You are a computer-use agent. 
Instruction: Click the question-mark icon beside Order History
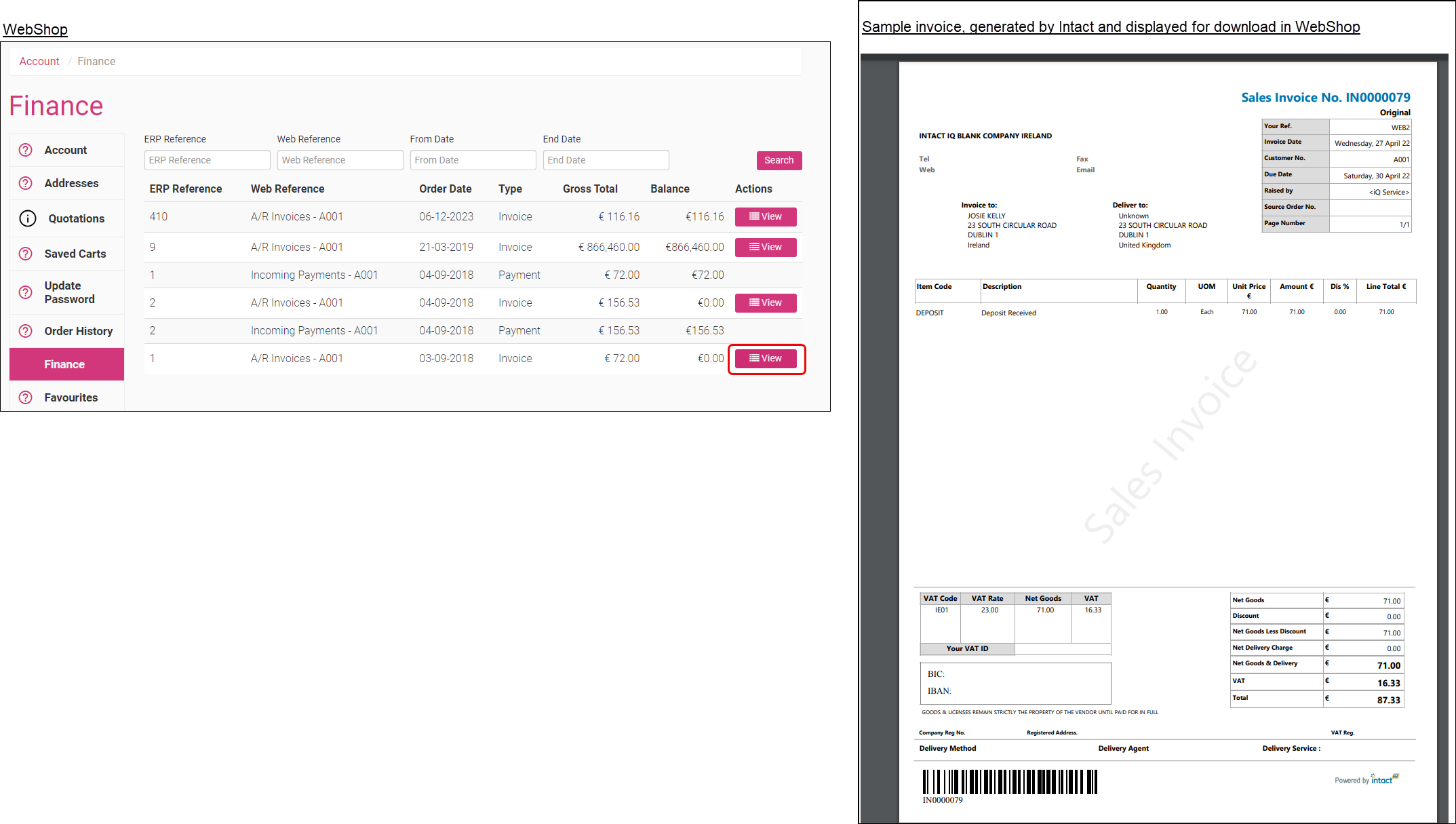pyautogui.click(x=26, y=331)
